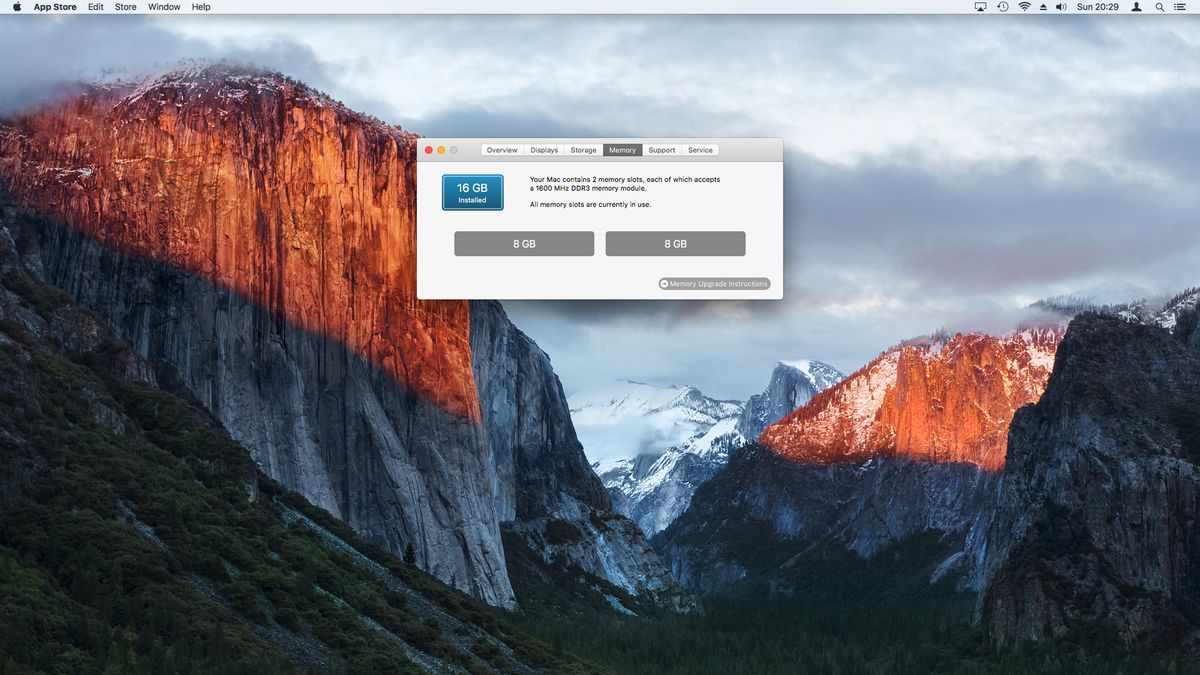1200x675 pixels.
Task: Open Spotlight search
Action: pyautogui.click(x=1158, y=7)
